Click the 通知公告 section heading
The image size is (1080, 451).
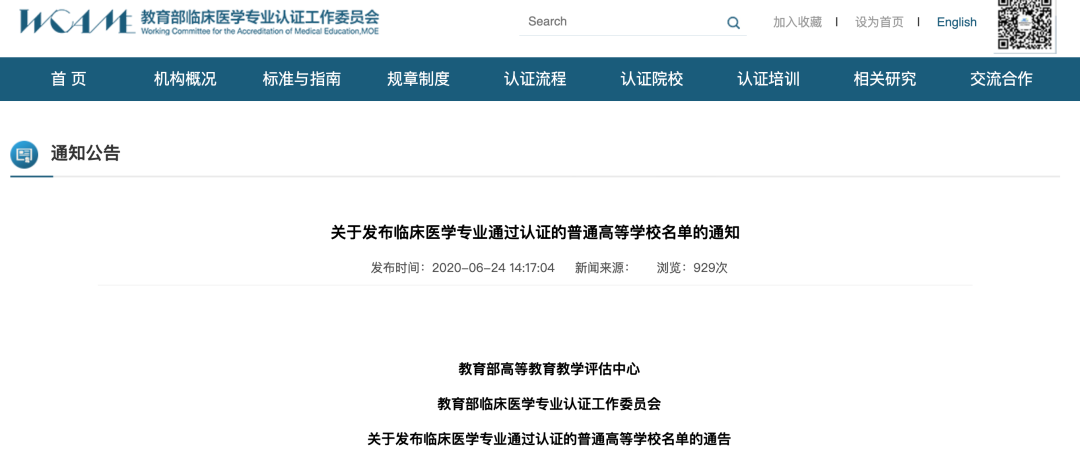coord(85,154)
